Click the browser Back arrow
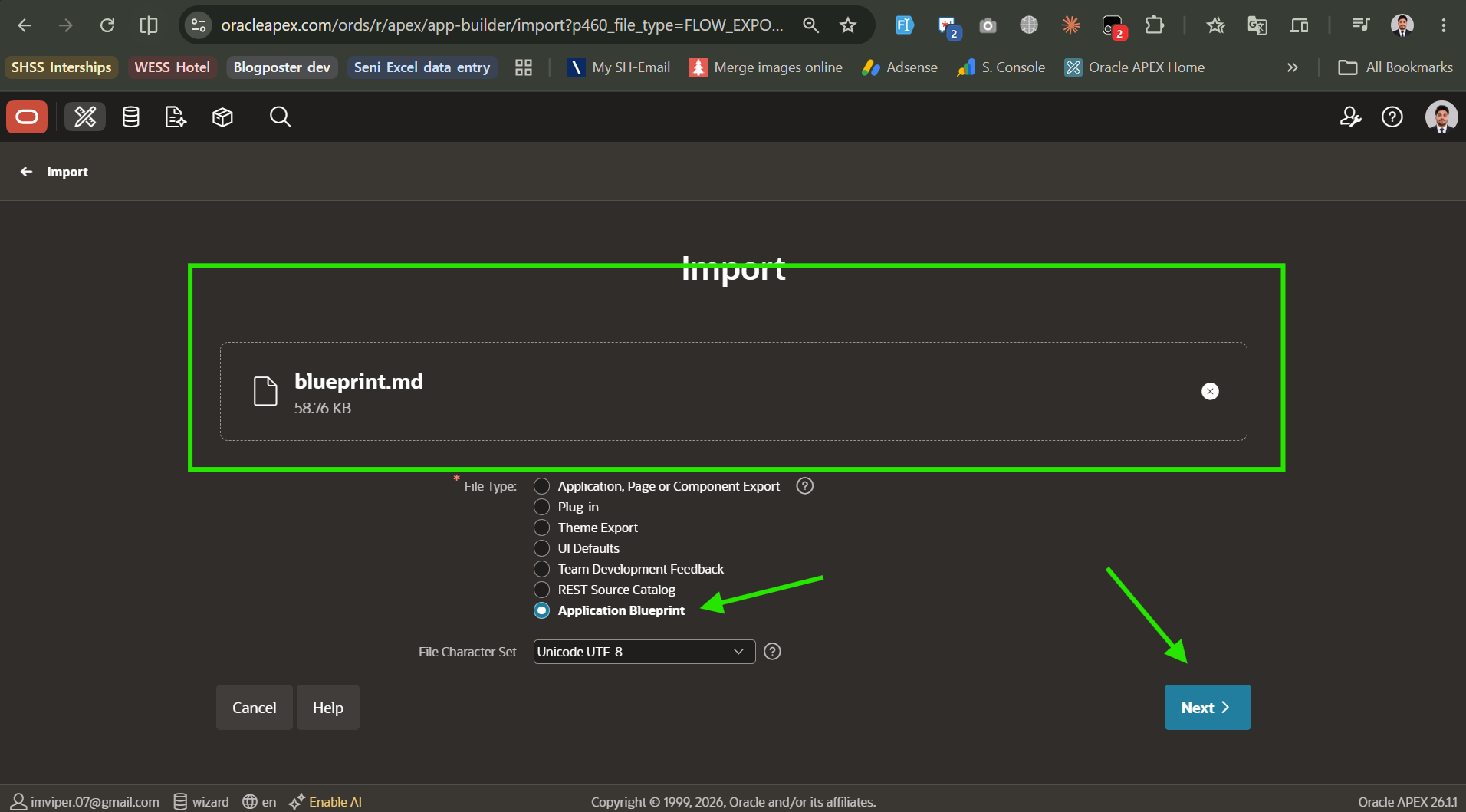This screenshot has width=1466, height=812. (x=25, y=25)
